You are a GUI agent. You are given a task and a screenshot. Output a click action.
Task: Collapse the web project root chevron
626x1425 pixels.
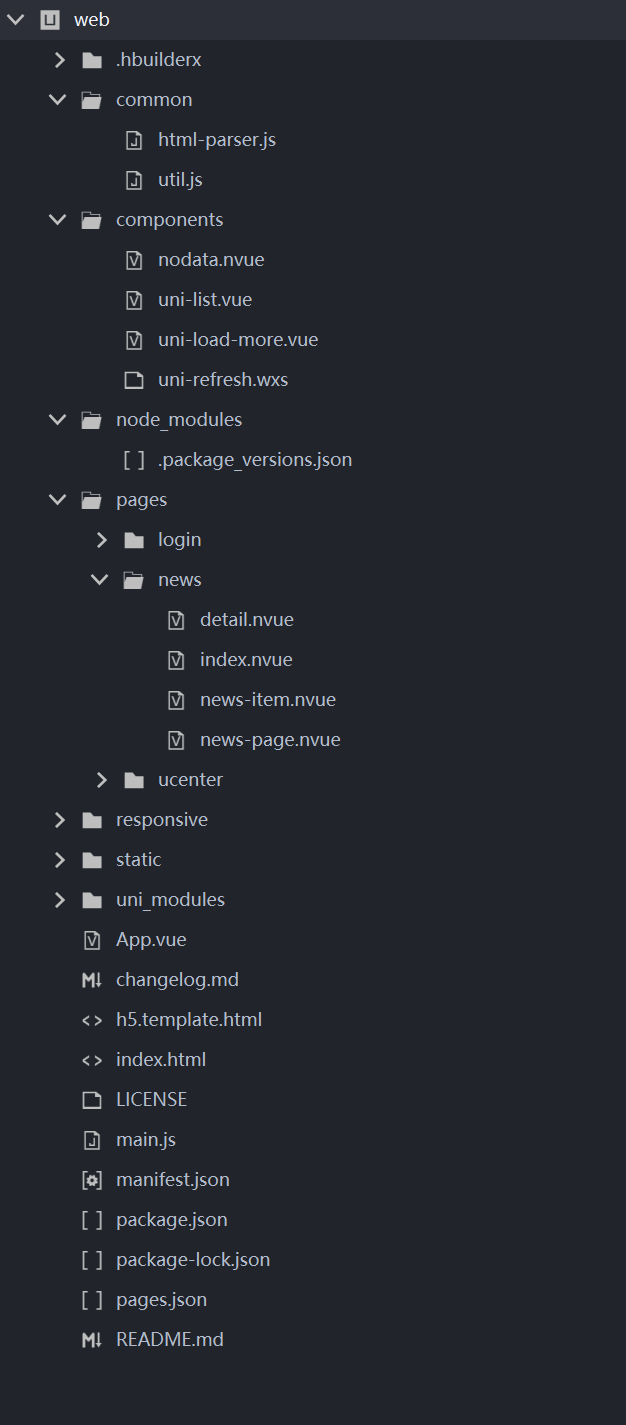[x=16, y=20]
